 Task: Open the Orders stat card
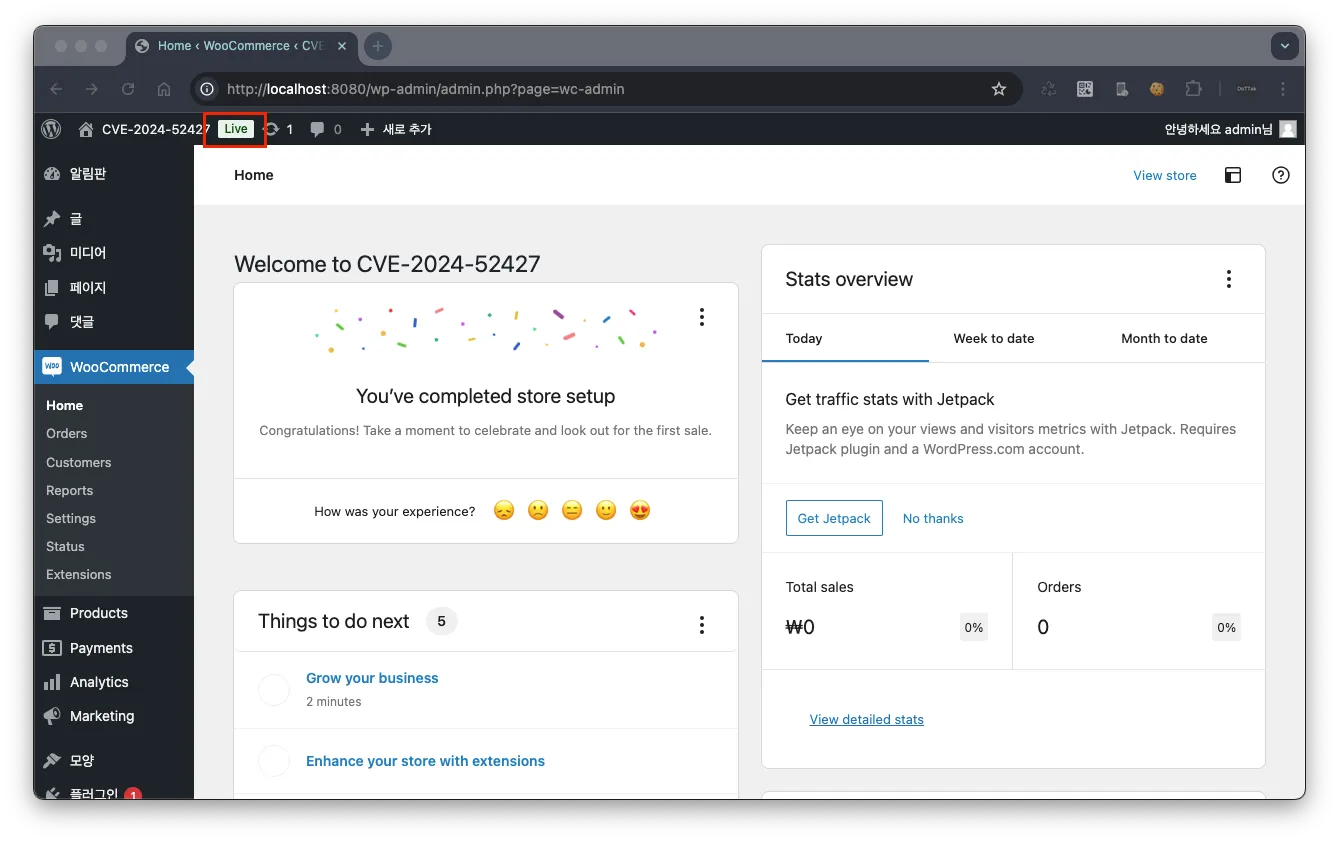pyautogui.click(x=1139, y=611)
